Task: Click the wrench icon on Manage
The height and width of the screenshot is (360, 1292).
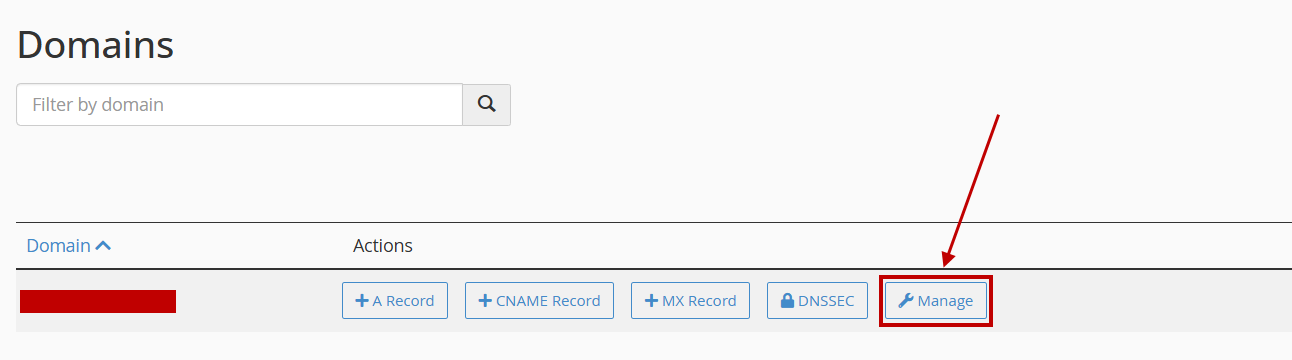Action: 906,300
